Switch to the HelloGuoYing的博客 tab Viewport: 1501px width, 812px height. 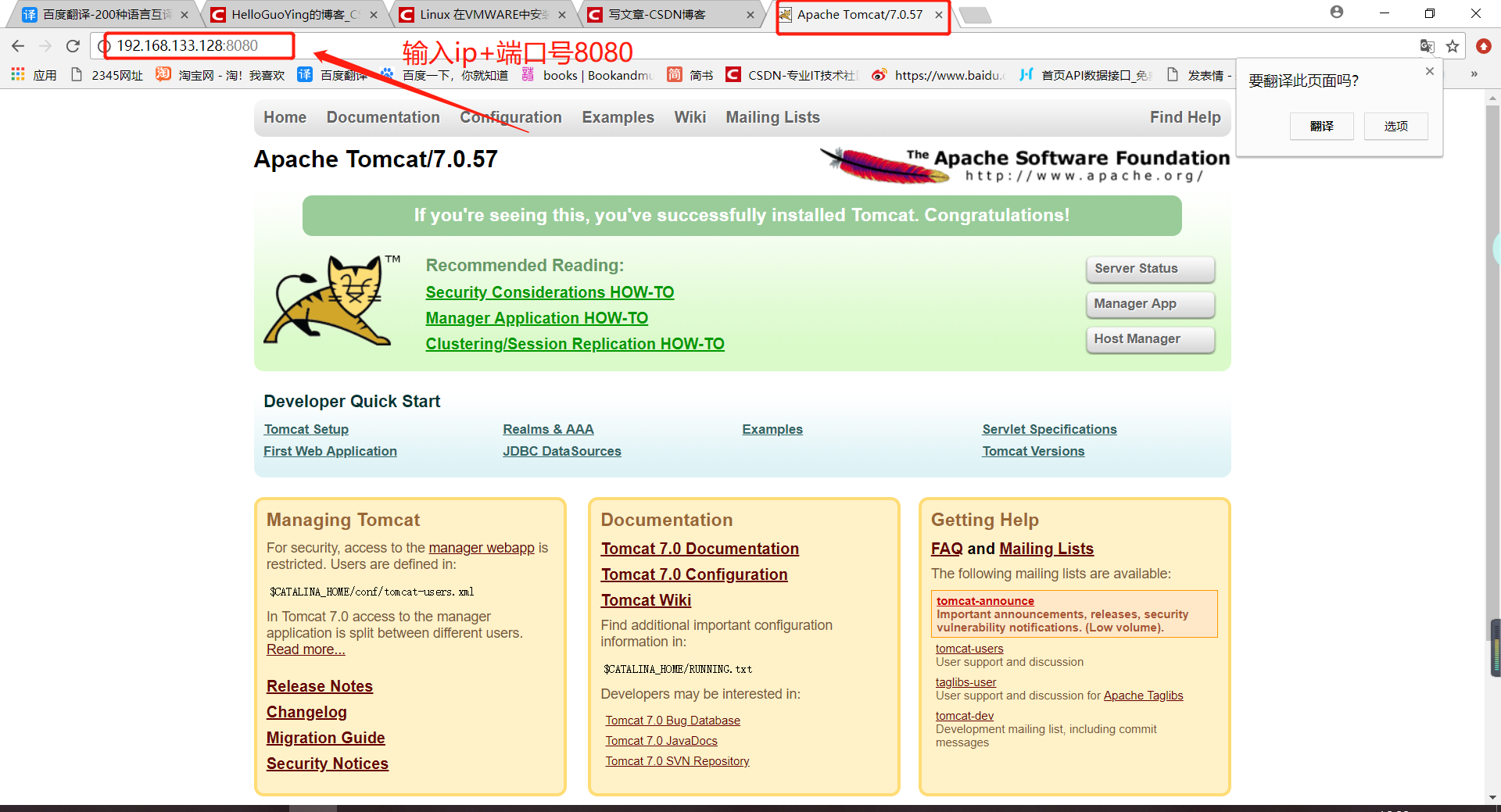click(295, 15)
